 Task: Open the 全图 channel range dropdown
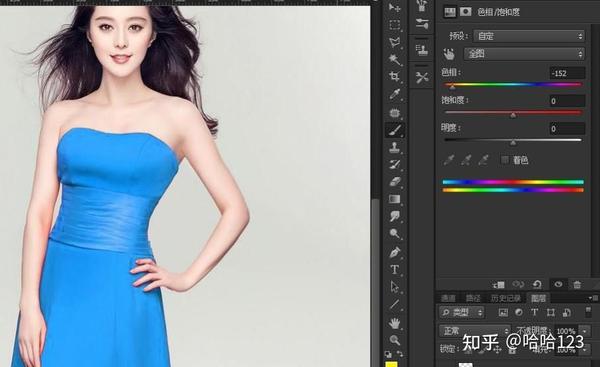[524, 54]
